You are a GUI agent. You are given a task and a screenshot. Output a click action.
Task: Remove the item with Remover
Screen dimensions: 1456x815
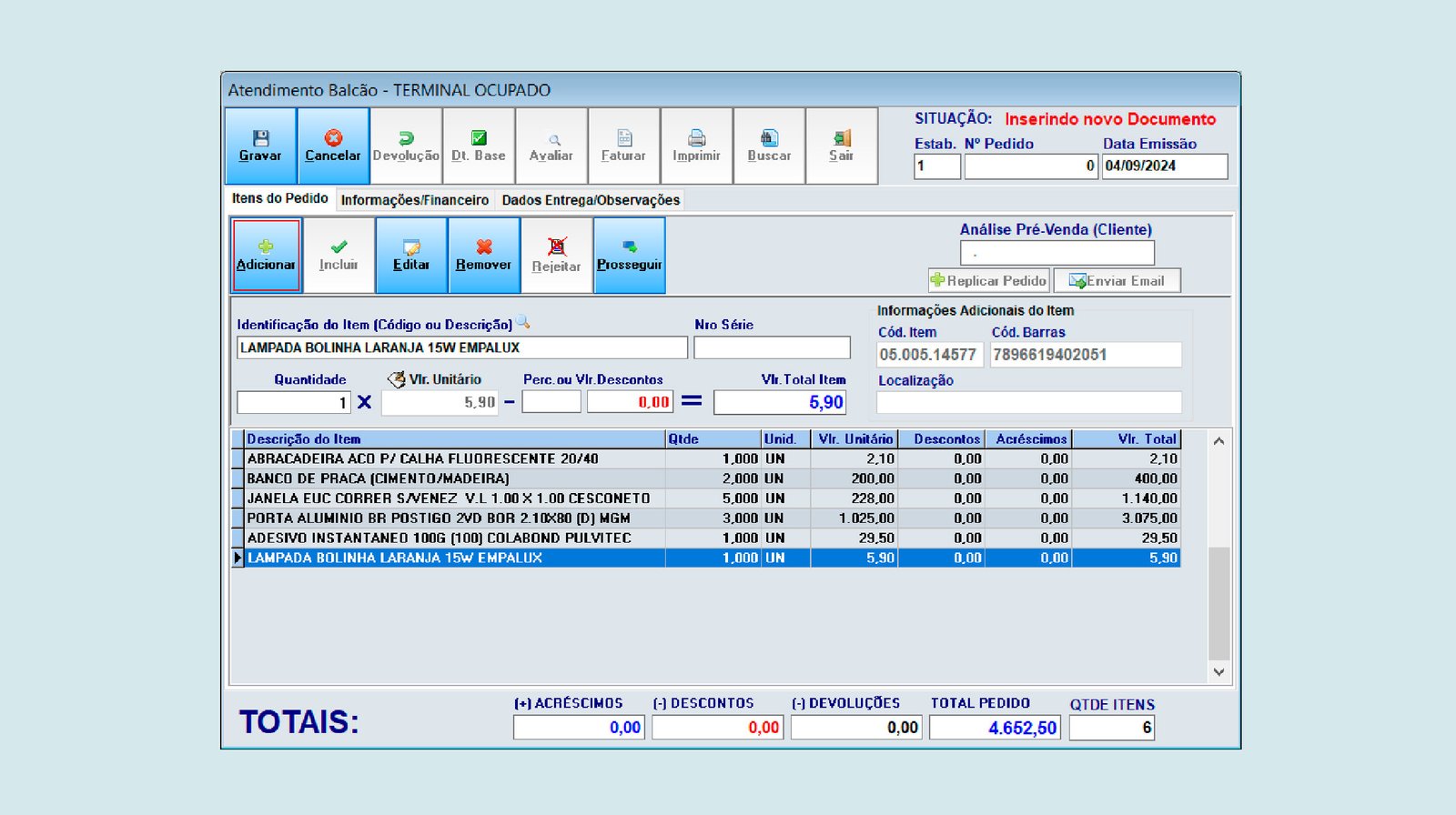pyautogui.click(x=484, y=256)
